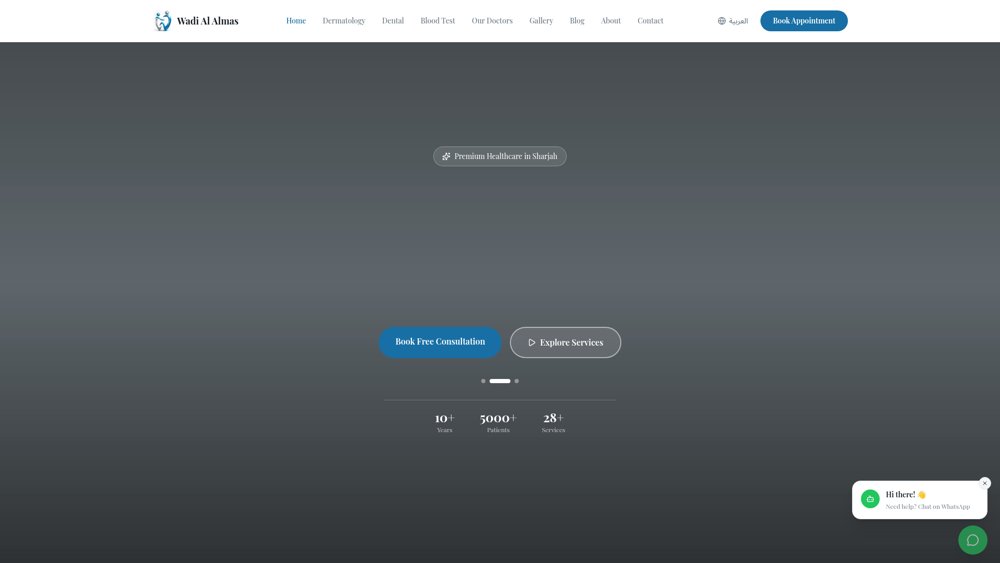Image resolution: width=1000 pixels, height=563 pixels.
Task: Click the Book Free Consultation button
Action: [x=440, y=342]
